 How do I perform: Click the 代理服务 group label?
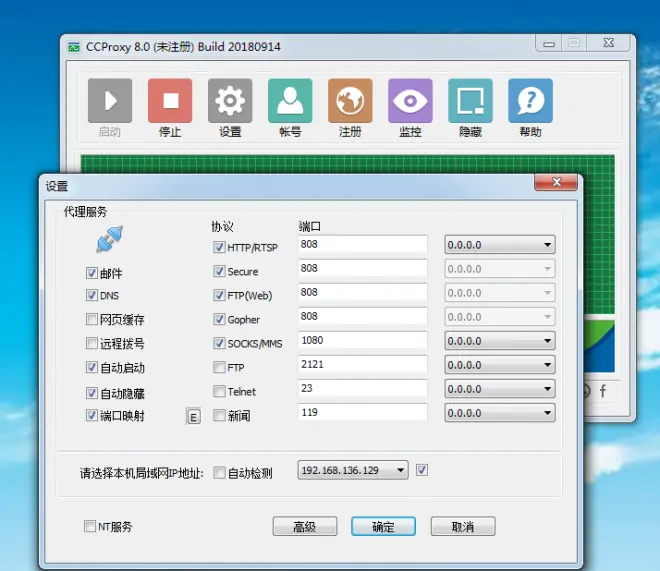85,211
